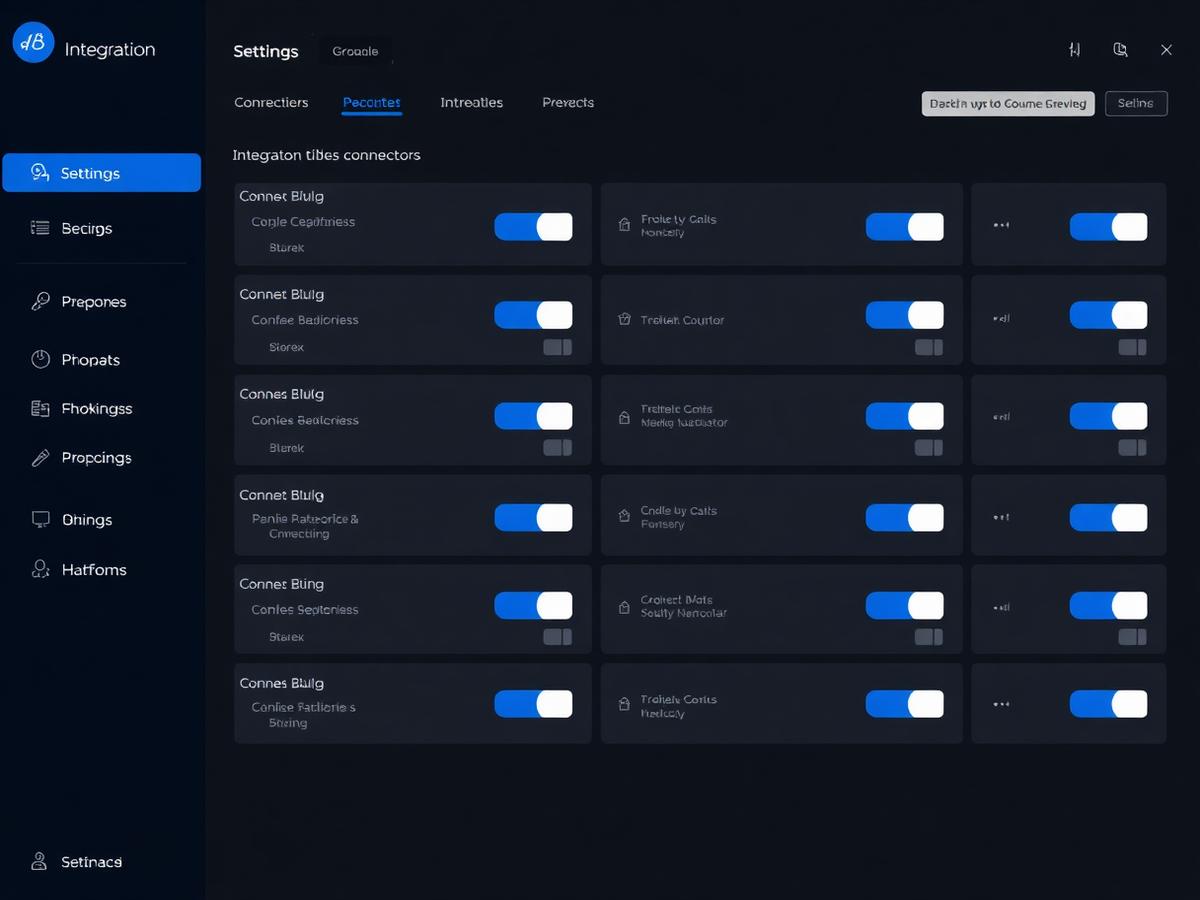Screen dimensions: 1200x900
Task: Toggle the small gray switch in Trellett Courtor card
Action: [929, 347]
